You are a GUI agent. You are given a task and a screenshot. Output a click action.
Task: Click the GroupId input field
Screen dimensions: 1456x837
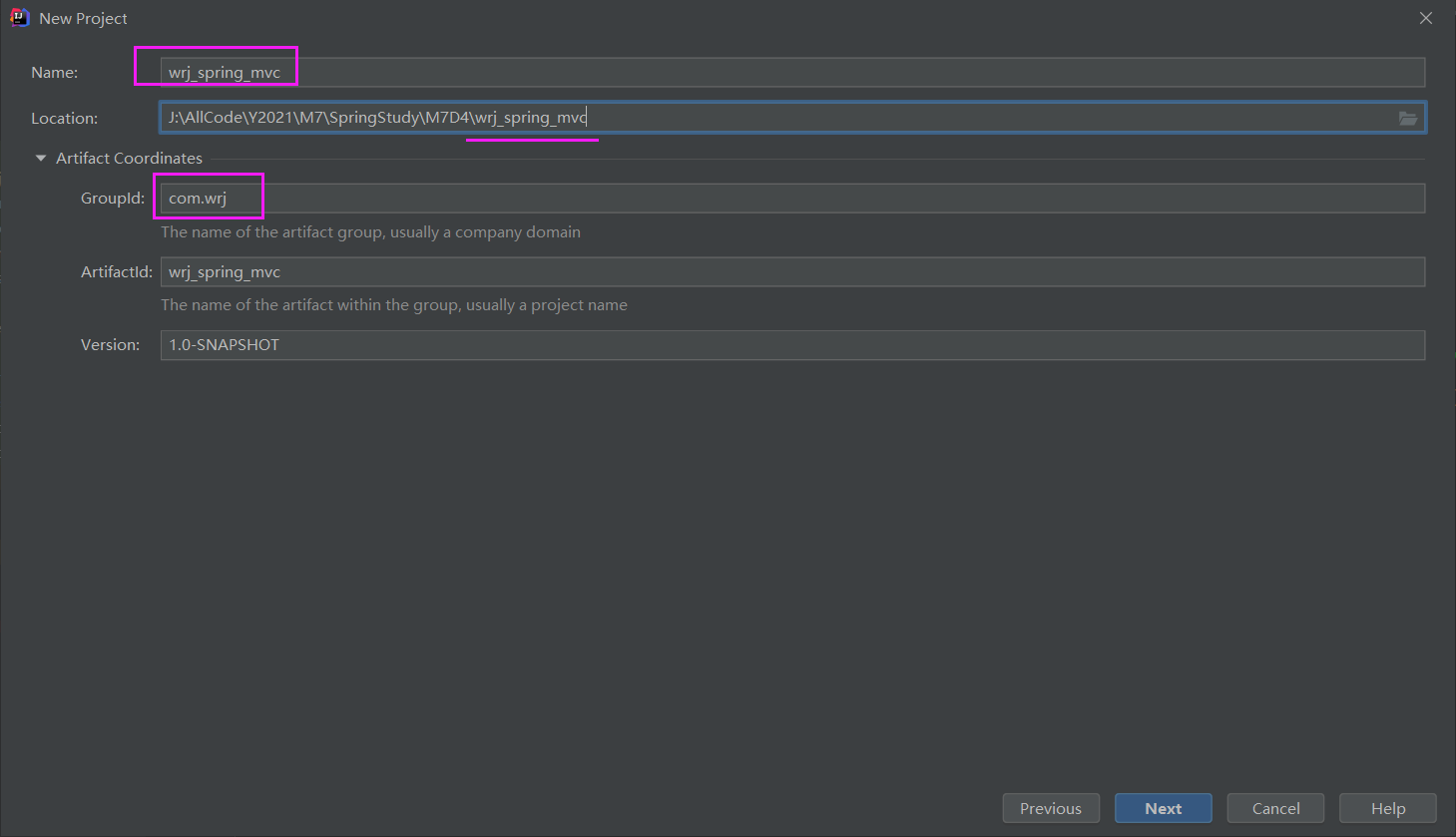pyautogui.click(x=792, y=199)
